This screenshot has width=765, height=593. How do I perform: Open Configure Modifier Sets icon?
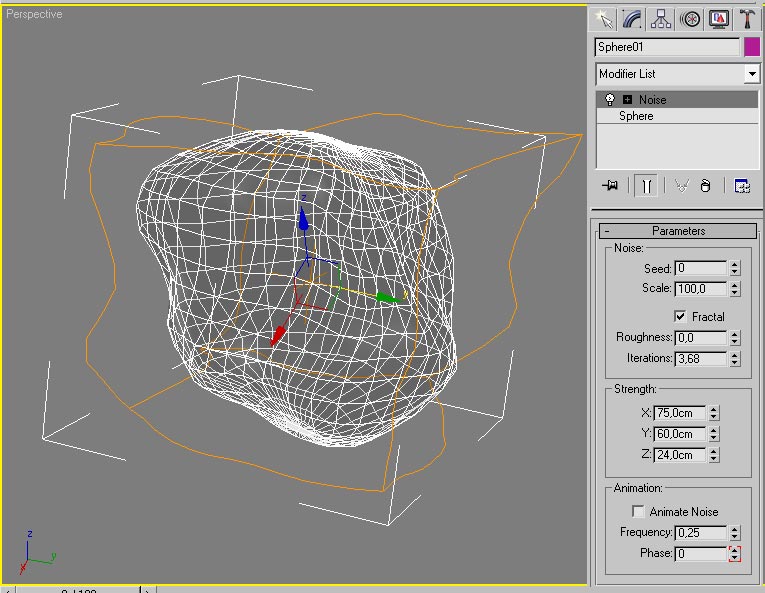coord(742,186)
